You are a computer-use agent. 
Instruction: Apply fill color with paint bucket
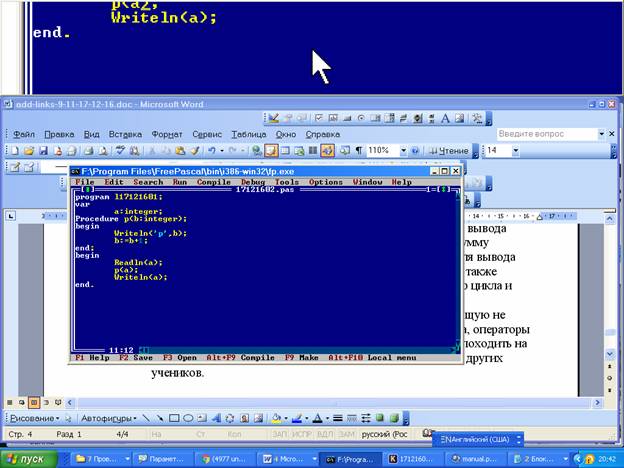tap(276, 418)
